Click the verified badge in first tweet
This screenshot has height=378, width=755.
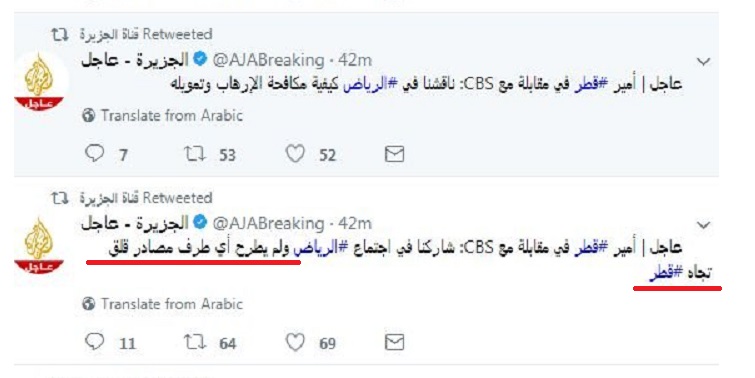[x=200, y=59]
